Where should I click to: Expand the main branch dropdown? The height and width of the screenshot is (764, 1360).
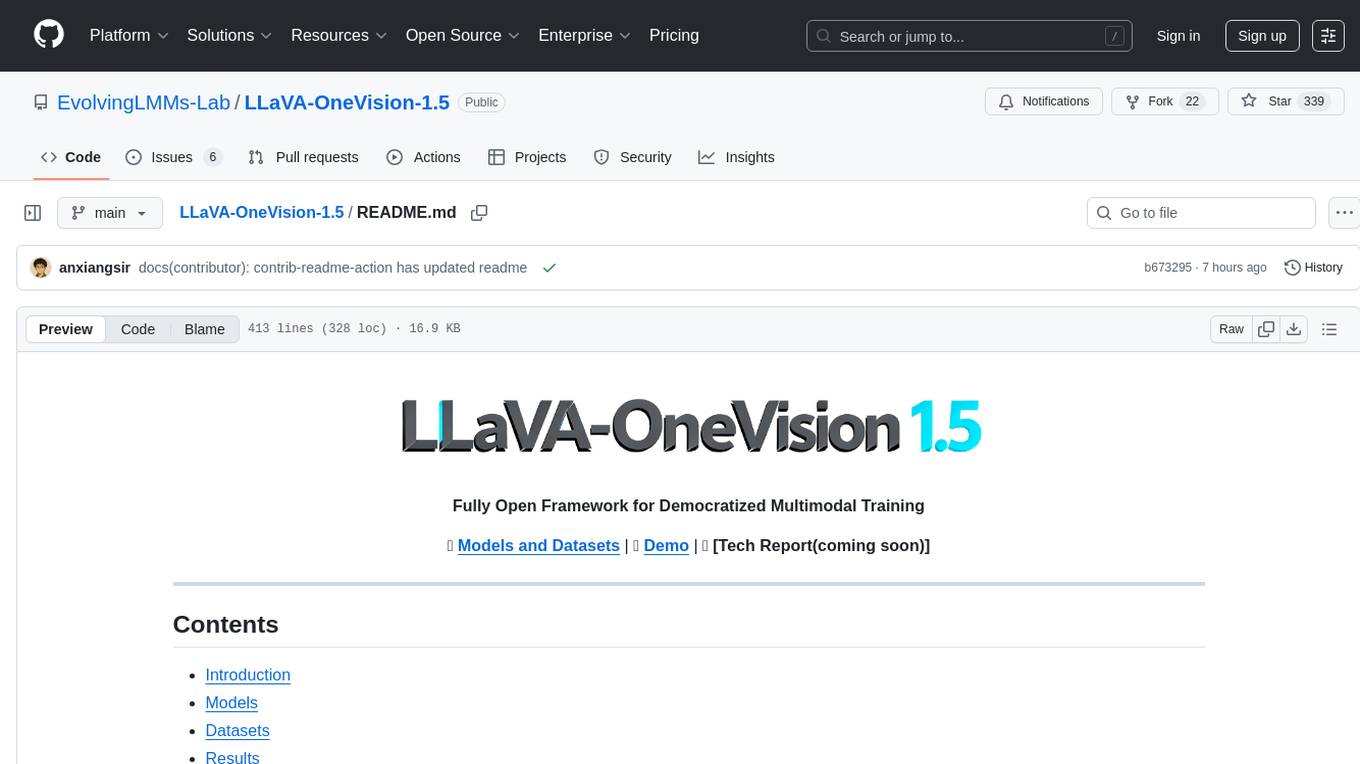(109, 213)
